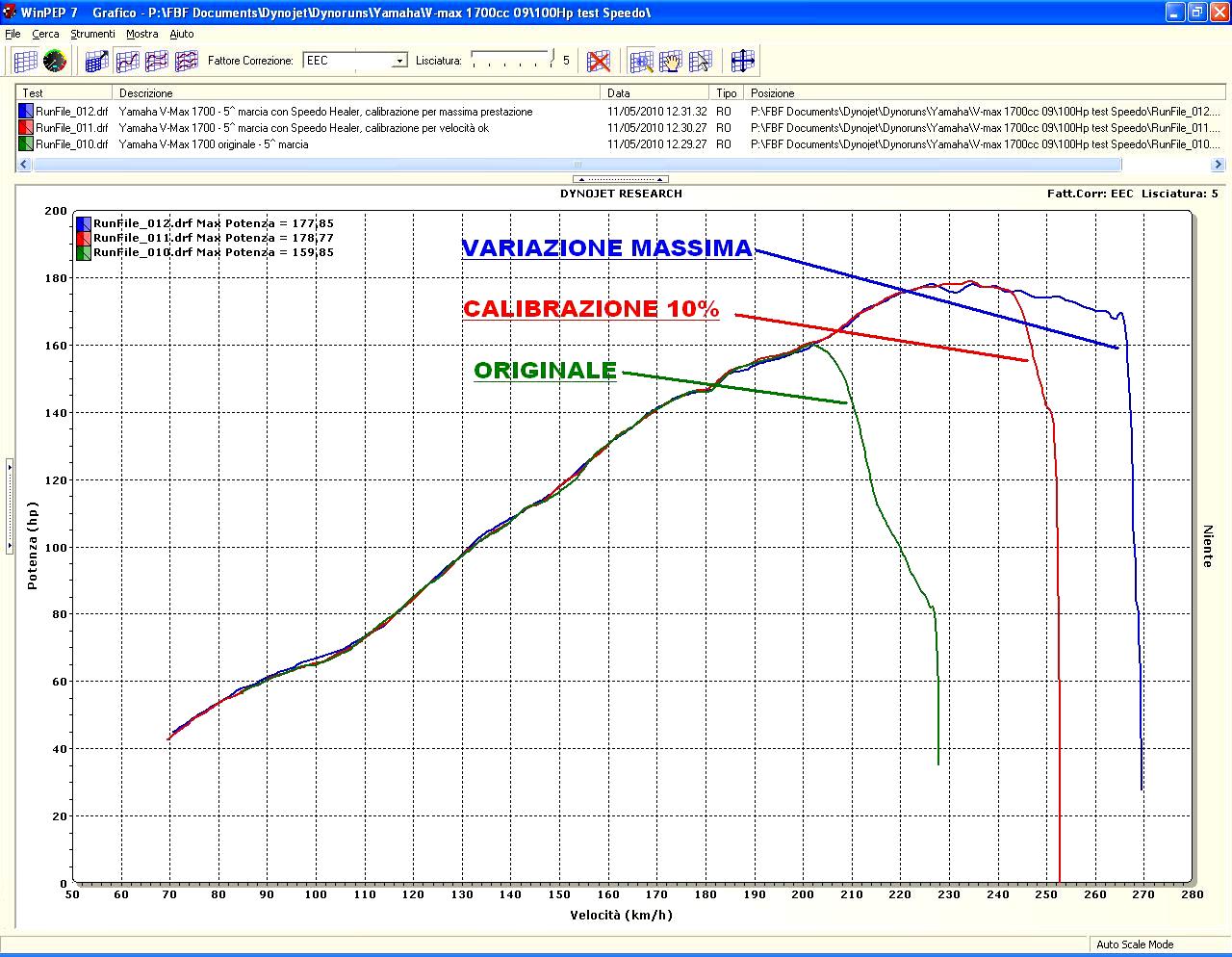Select the RunFile_012.drf row

click(621, 112)
